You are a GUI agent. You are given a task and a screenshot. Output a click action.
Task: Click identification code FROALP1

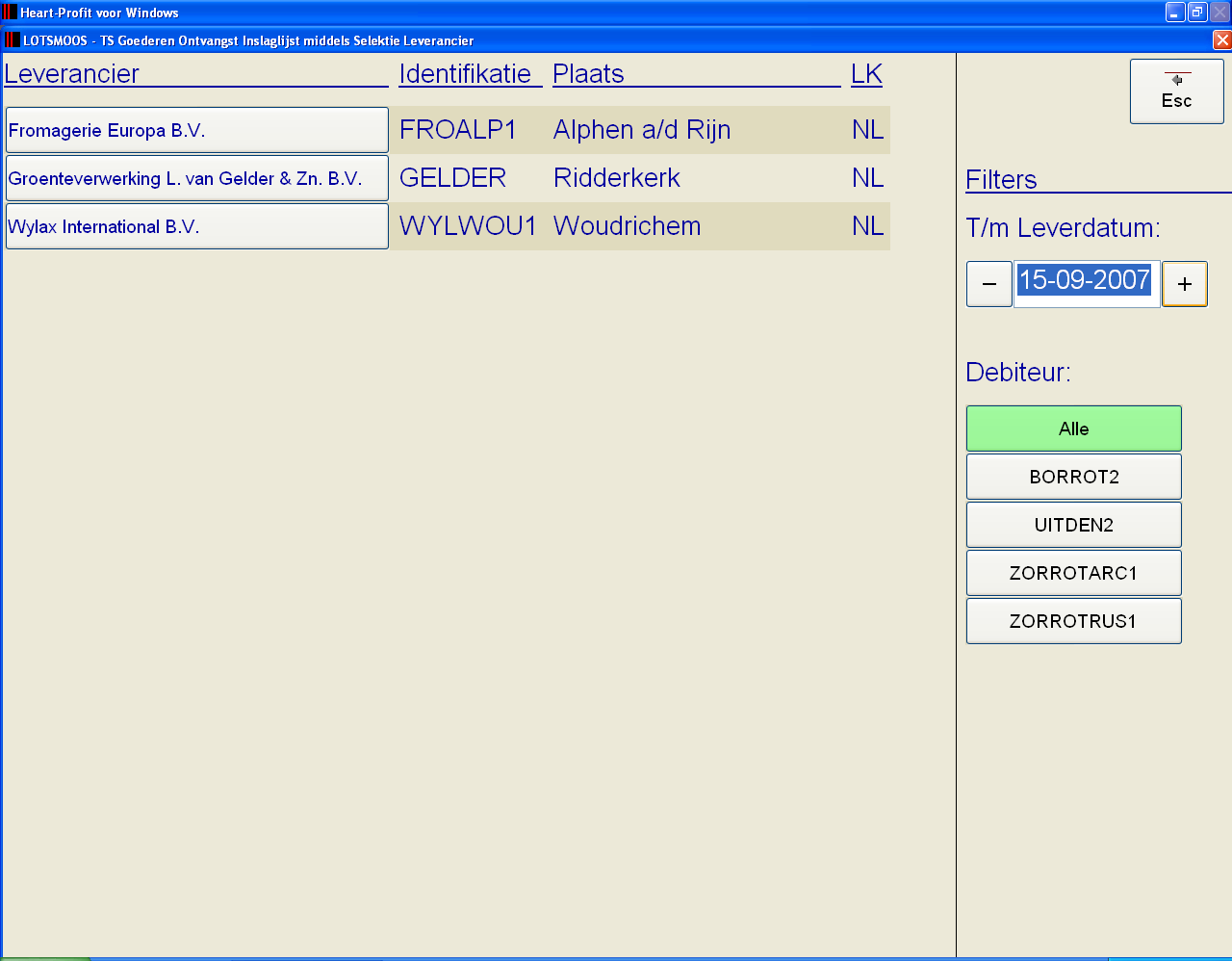pyautogui.click(x=458, y=130)
